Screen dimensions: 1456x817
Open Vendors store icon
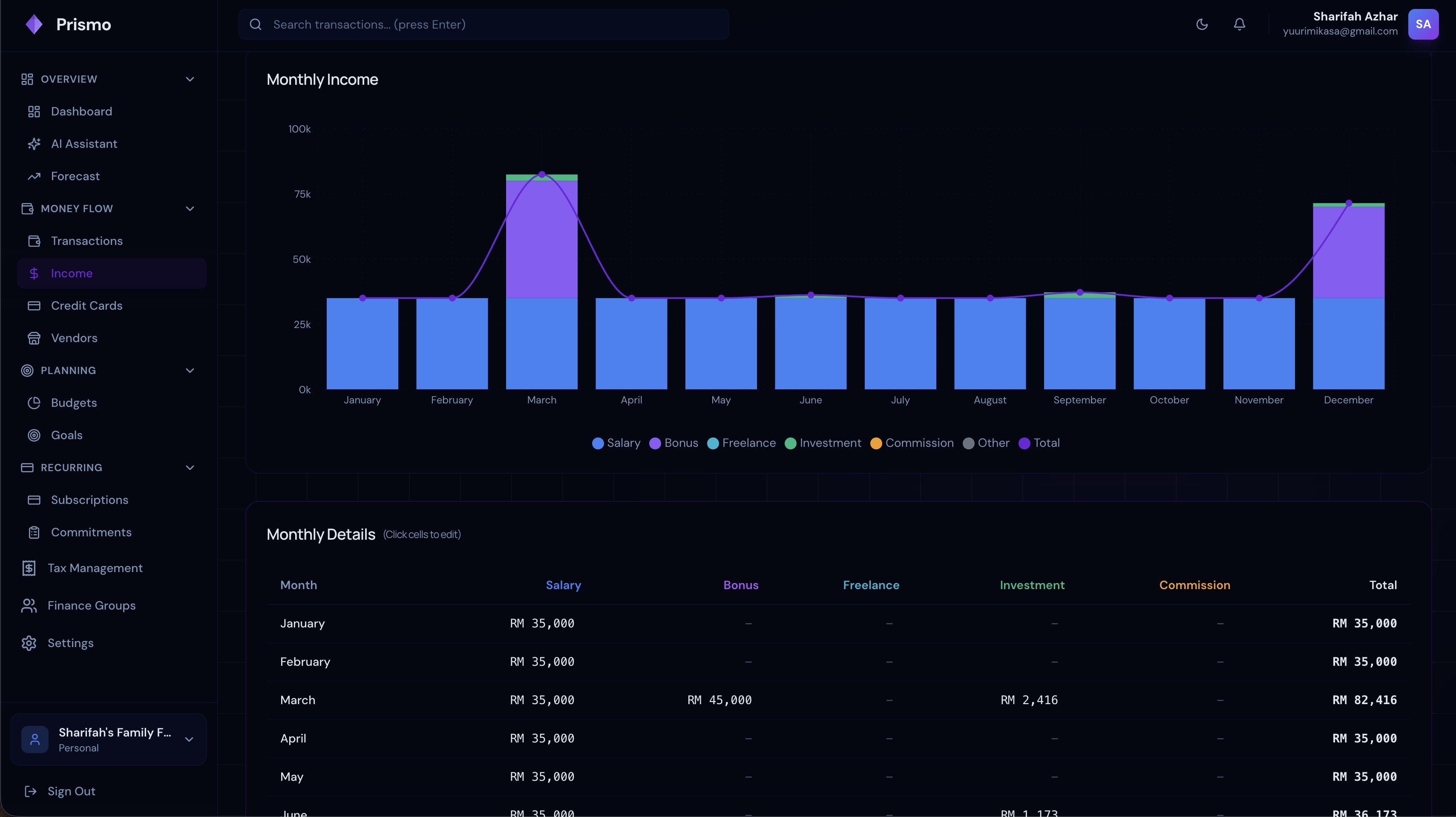coord(34,338)
